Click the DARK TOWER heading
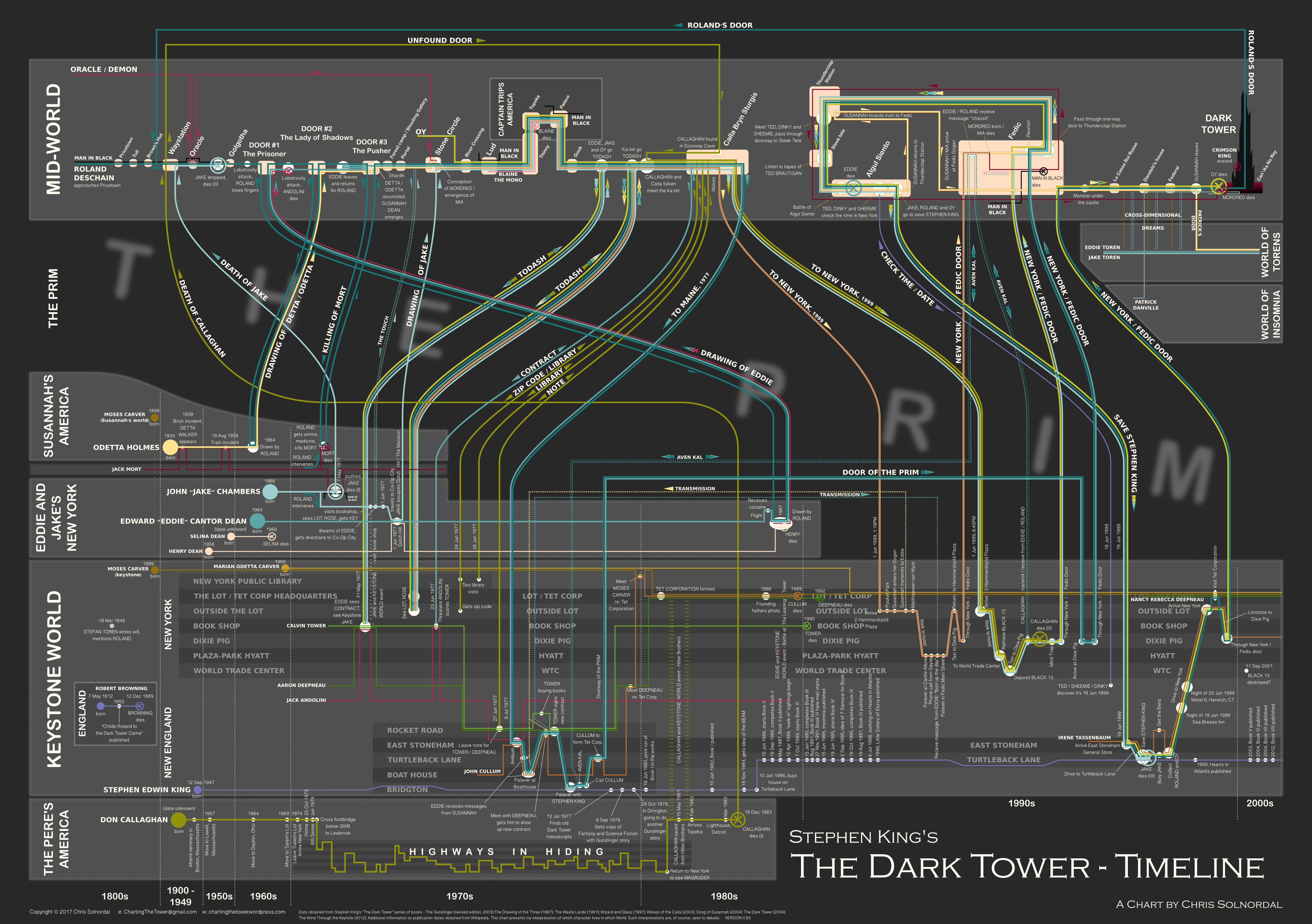Viewport: 1312px width, 924px height. [x=1218, y=123]
